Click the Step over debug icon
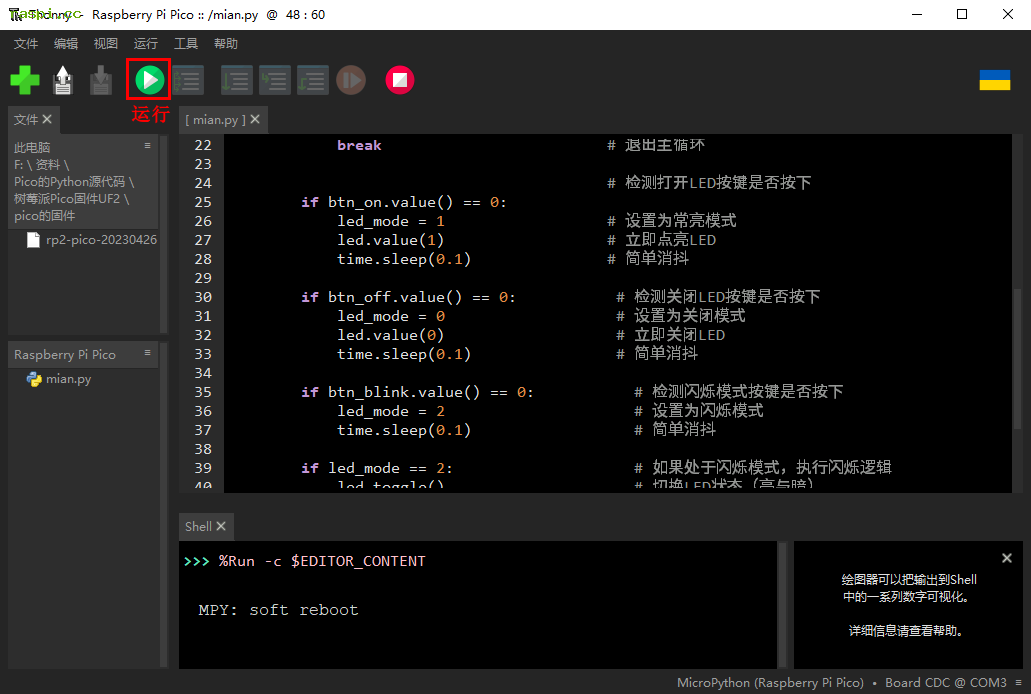 236,80
